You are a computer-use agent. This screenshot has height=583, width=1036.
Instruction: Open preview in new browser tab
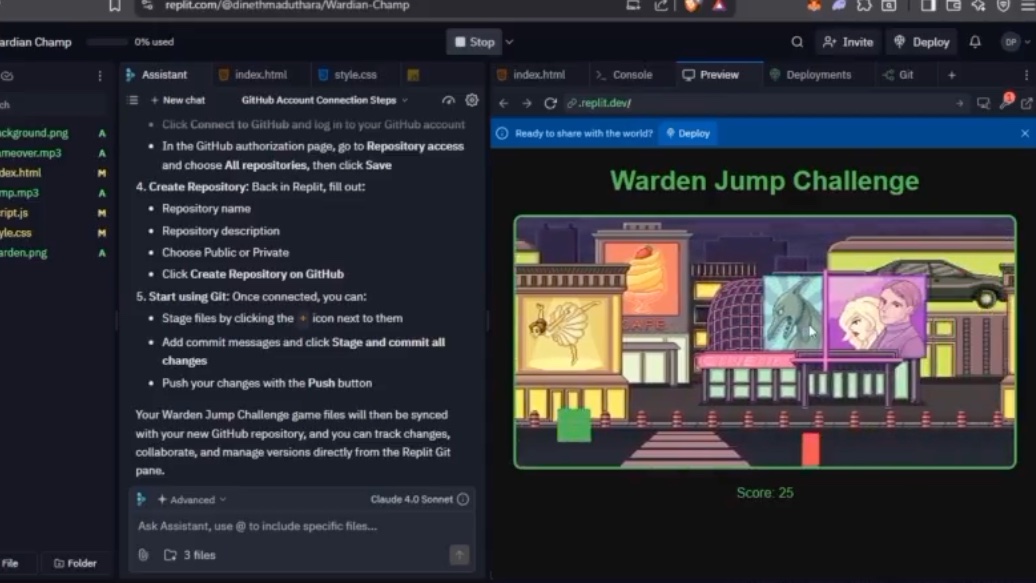[x=1026, y=103]
